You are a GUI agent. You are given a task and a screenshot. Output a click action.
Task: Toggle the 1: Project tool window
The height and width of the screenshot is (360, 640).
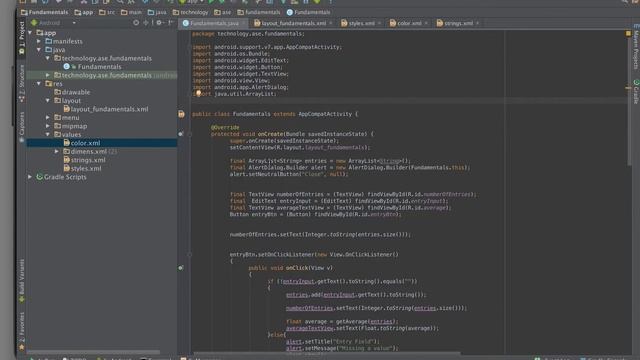(22, 38)
